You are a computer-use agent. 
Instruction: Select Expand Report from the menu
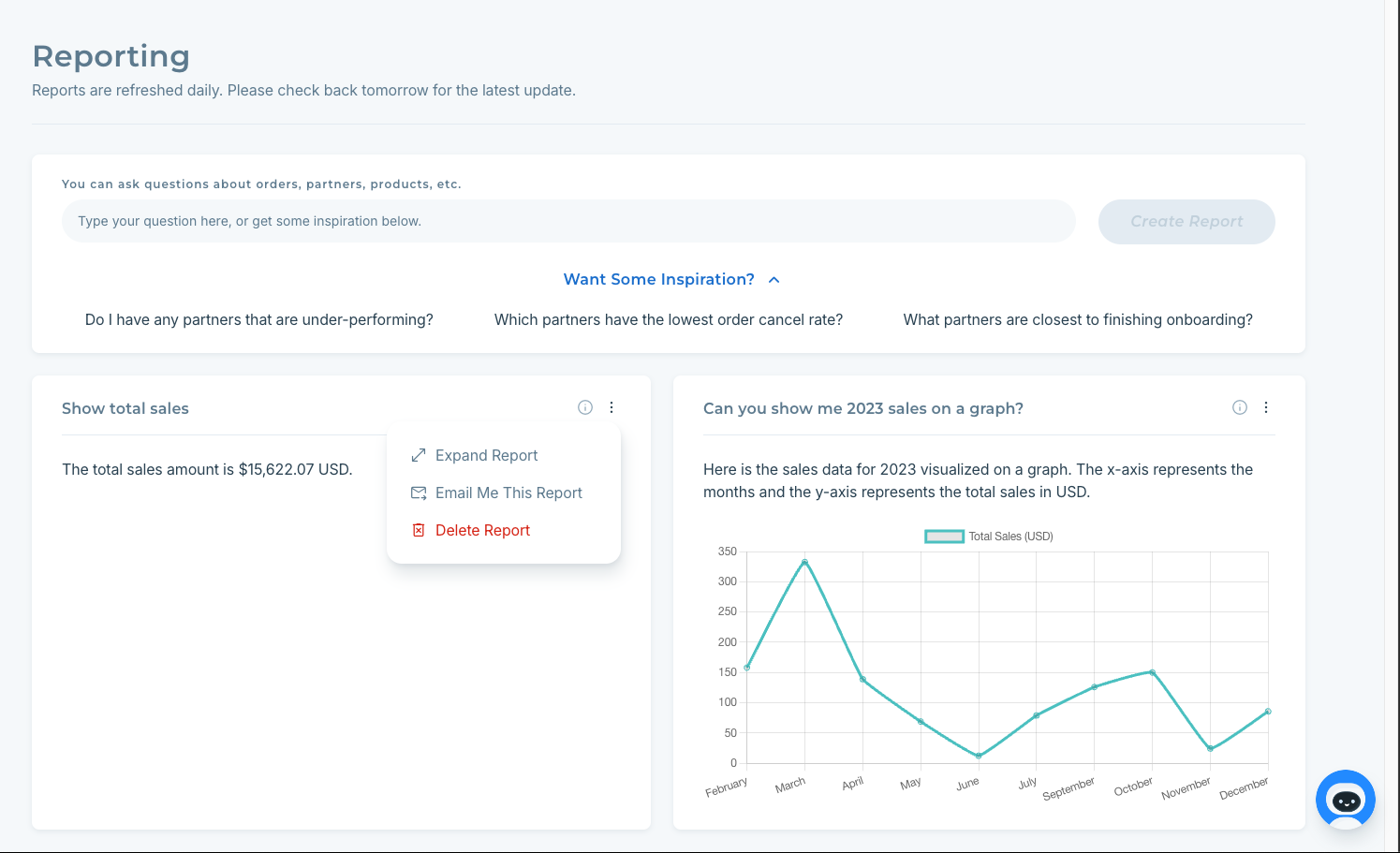click(486, 456)
